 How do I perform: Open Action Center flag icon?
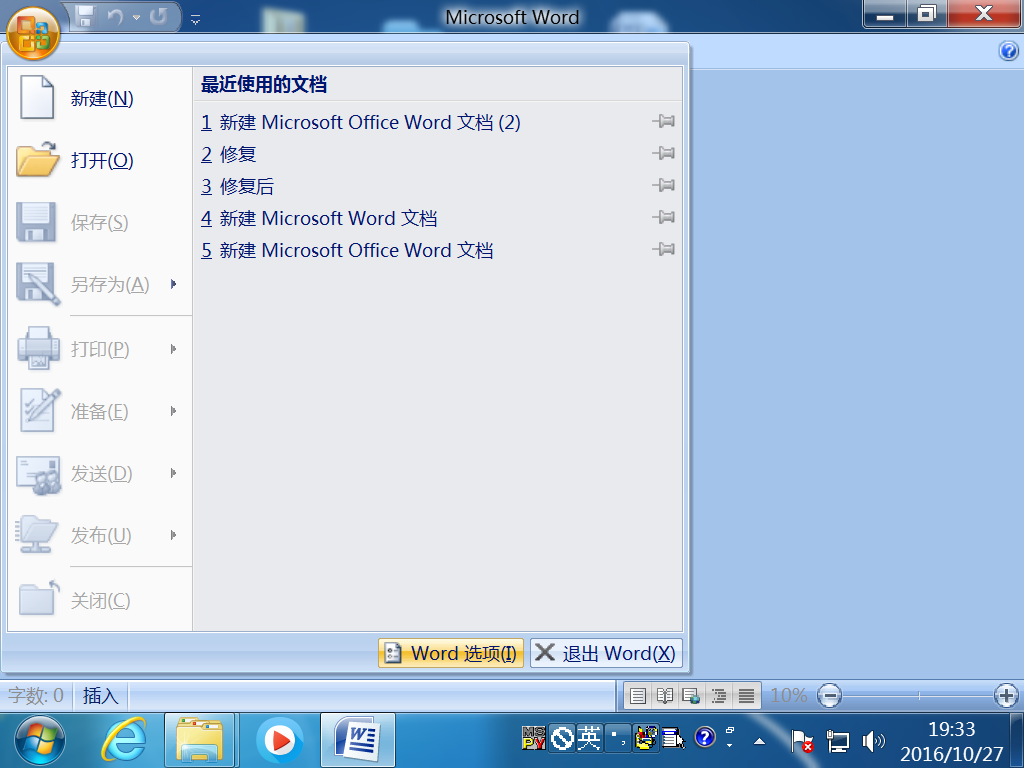pos(801,741)
